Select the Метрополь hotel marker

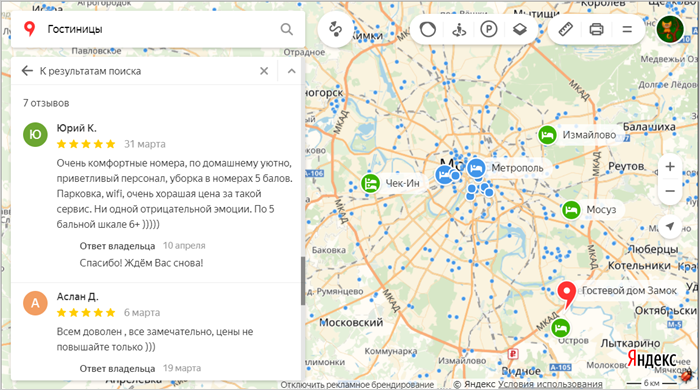click(476, 168)
